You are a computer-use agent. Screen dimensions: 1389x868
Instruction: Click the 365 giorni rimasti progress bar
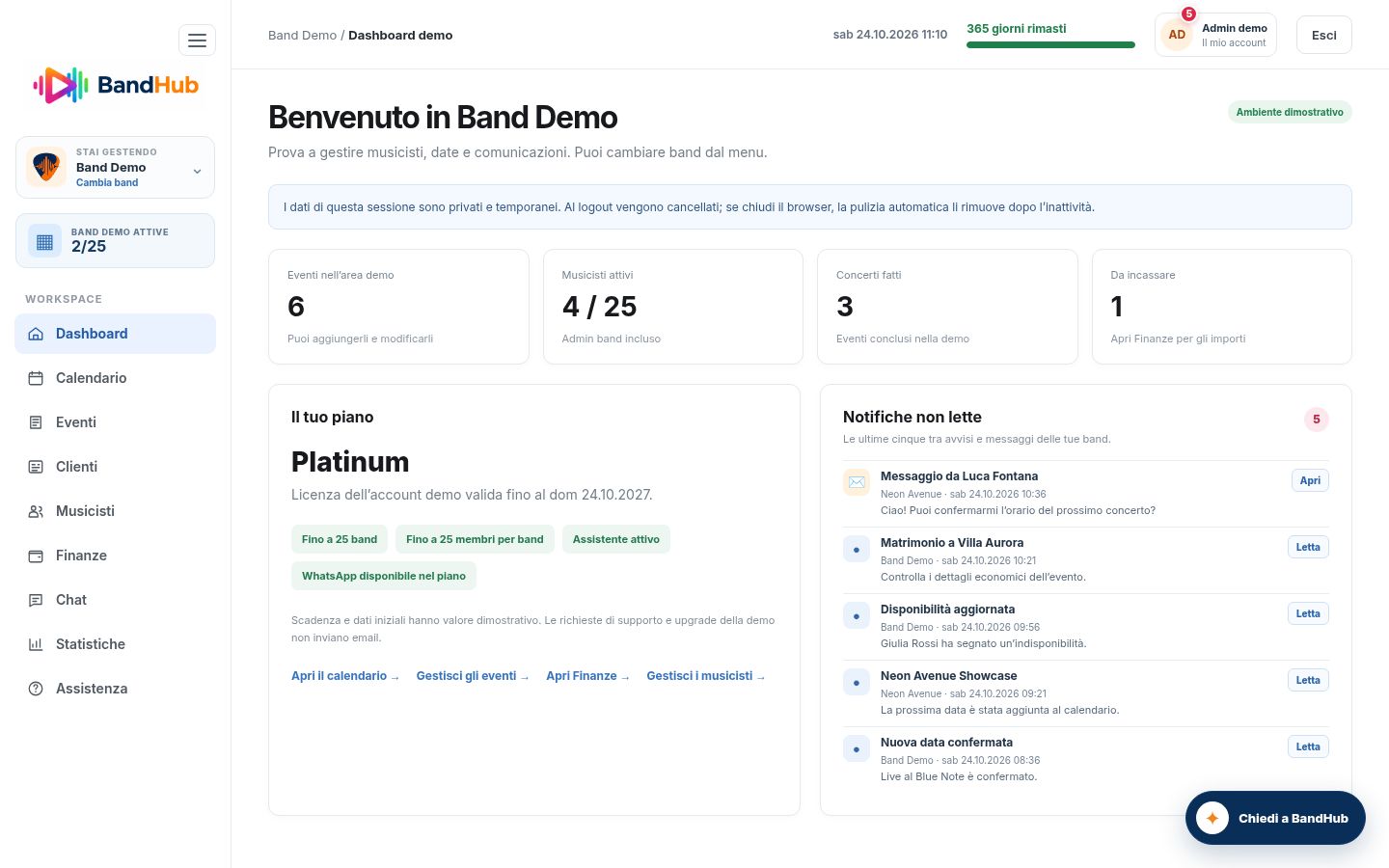click(1050, 44)
